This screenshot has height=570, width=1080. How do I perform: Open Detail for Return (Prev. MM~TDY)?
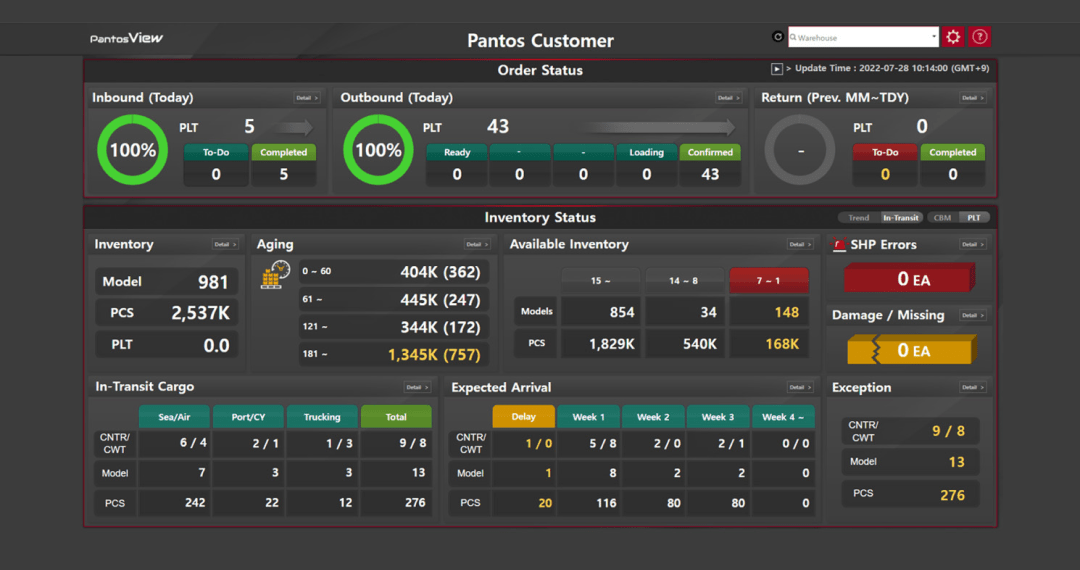[973, 98]
